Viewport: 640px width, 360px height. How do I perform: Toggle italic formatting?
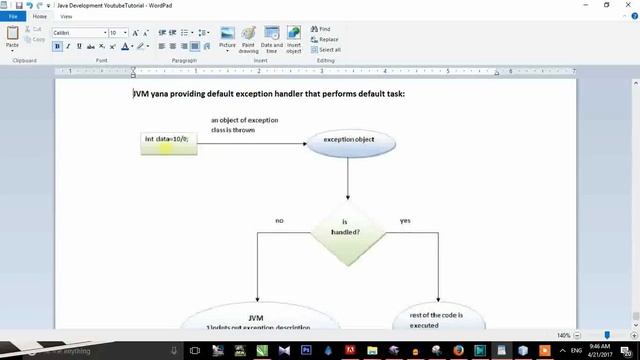point(68,47)
